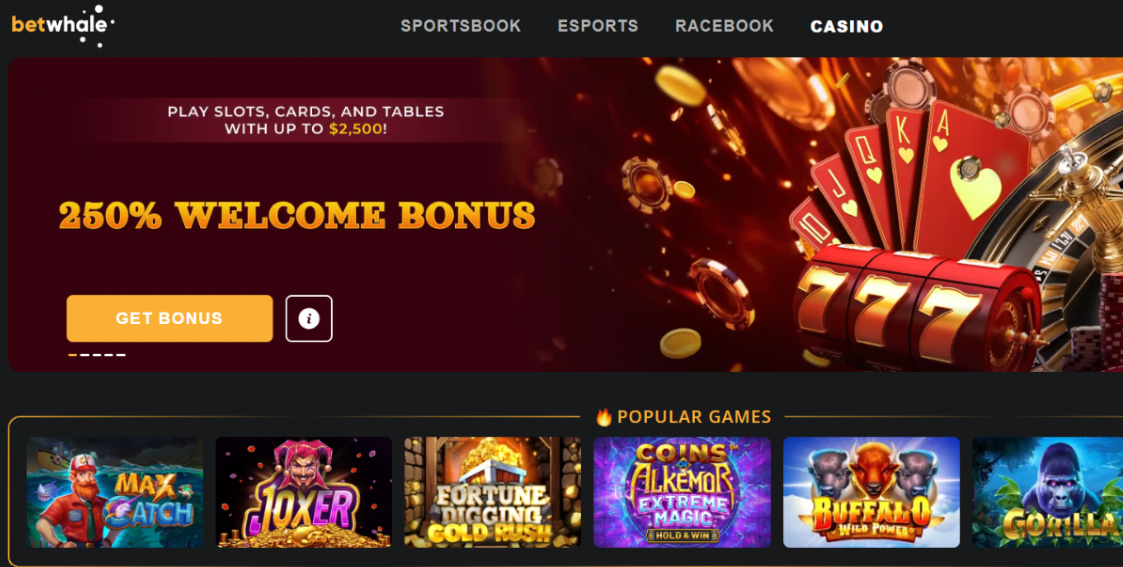Click the betwhale logo
1123x567 pixels.
point(63,26)
